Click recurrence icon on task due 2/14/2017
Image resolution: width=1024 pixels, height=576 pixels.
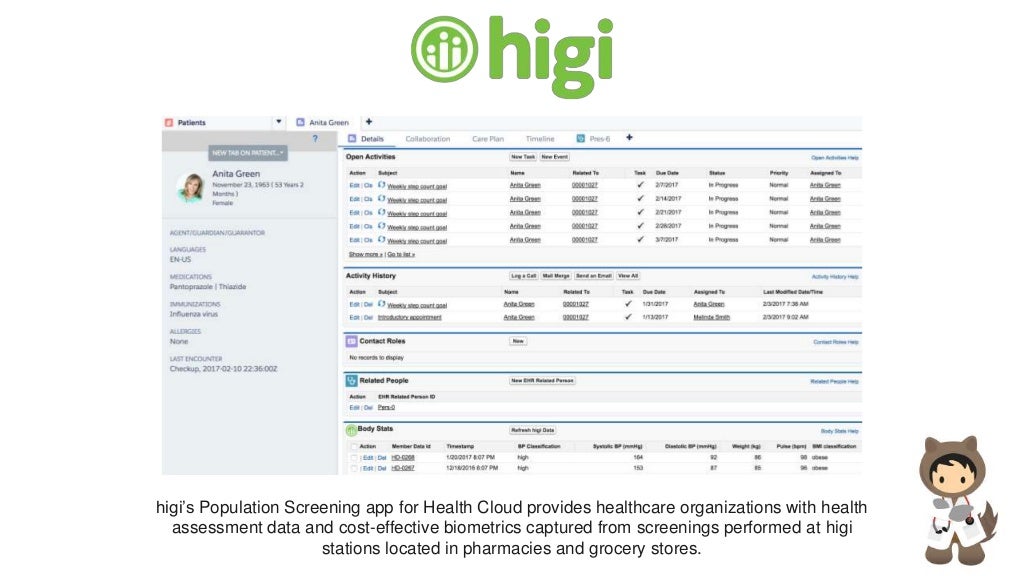click(x=381, y=199)
